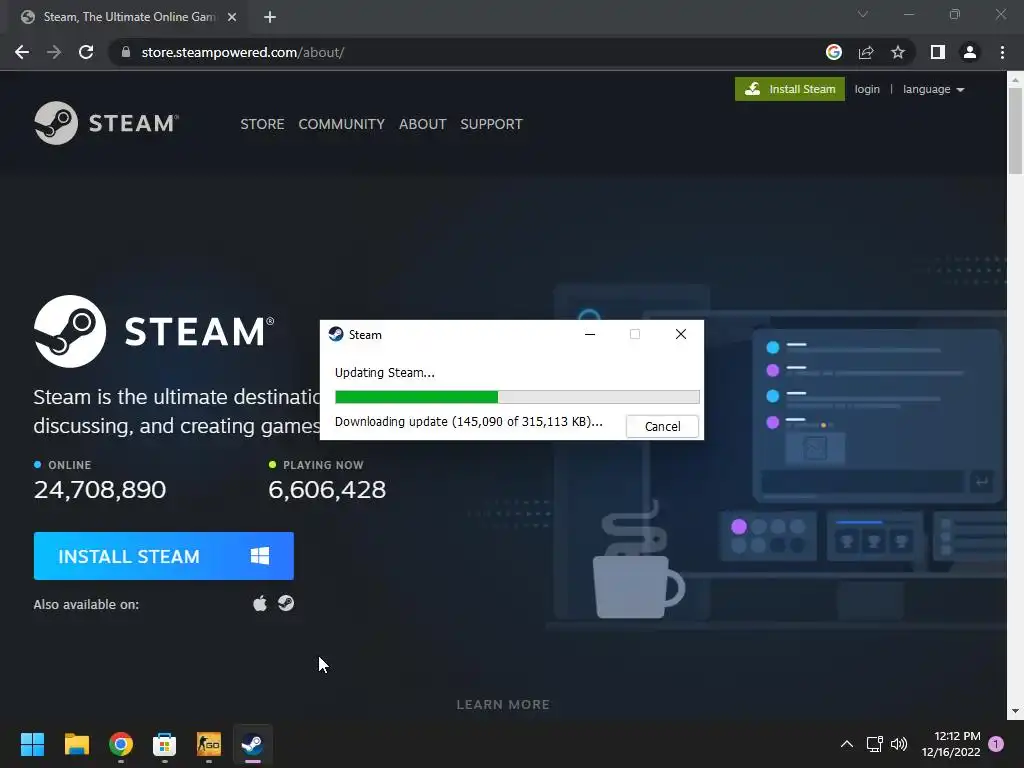
Task: Select the Steam browser tab
Action: pyautogui.click(x=129, y=17)
